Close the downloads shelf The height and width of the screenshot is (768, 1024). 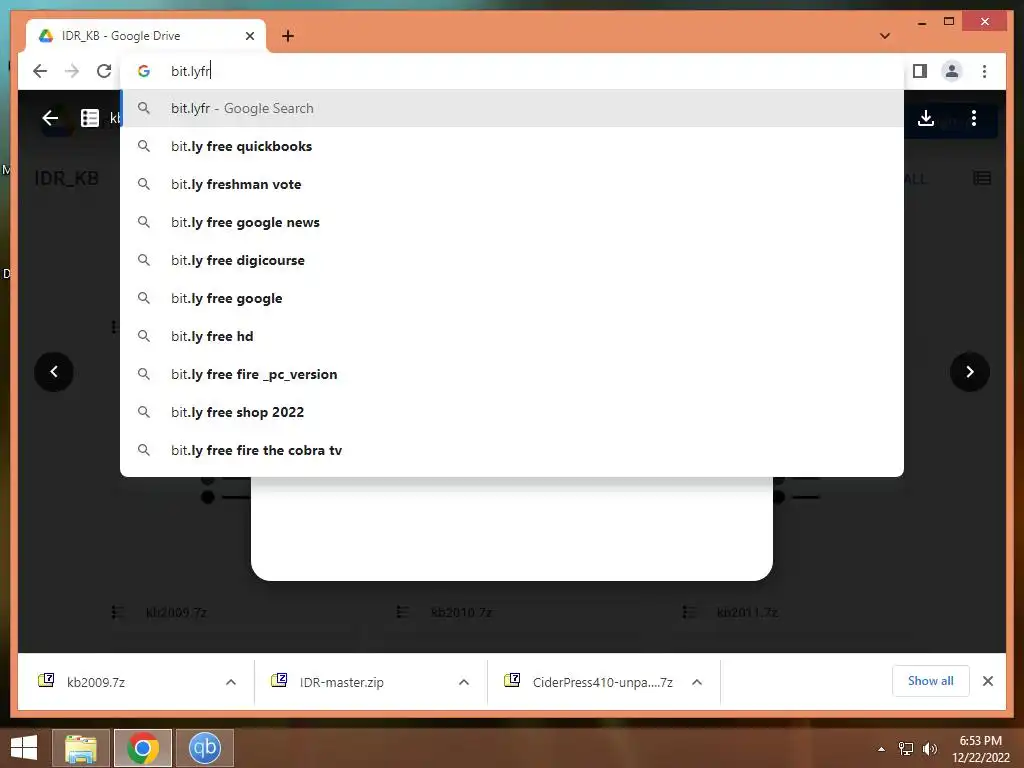click(987, 681)
